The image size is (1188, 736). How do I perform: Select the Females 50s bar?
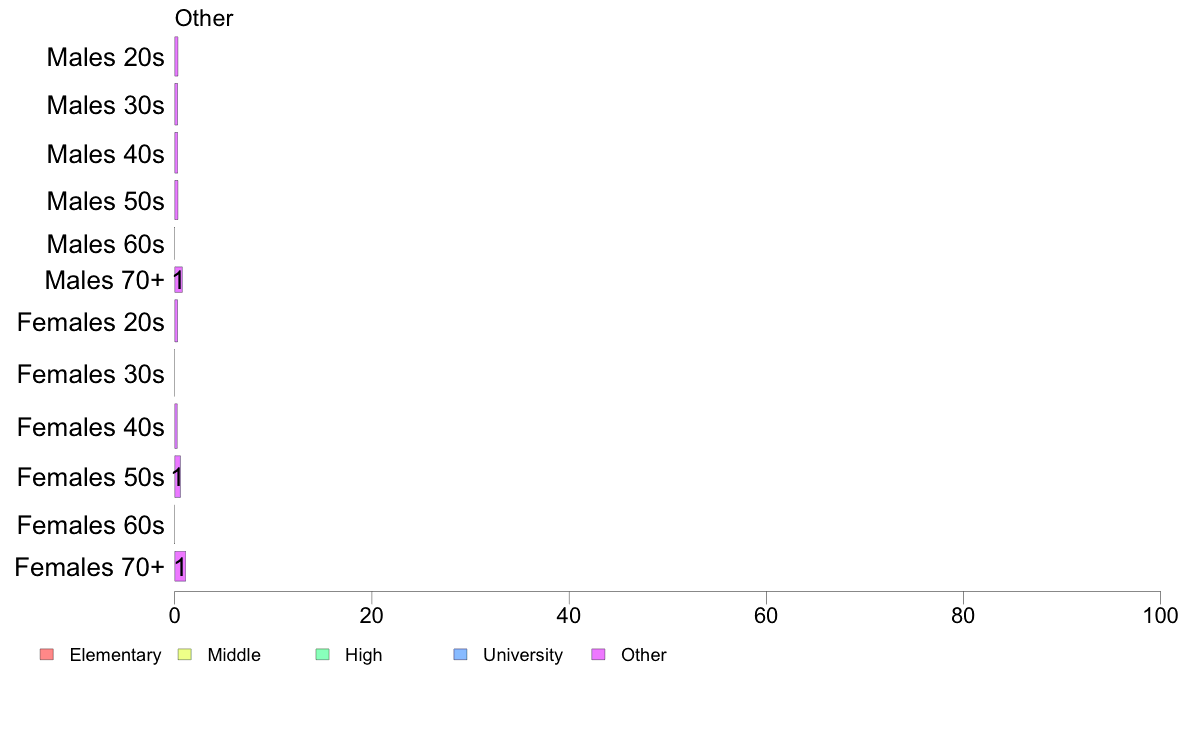(x=178, y=477)
